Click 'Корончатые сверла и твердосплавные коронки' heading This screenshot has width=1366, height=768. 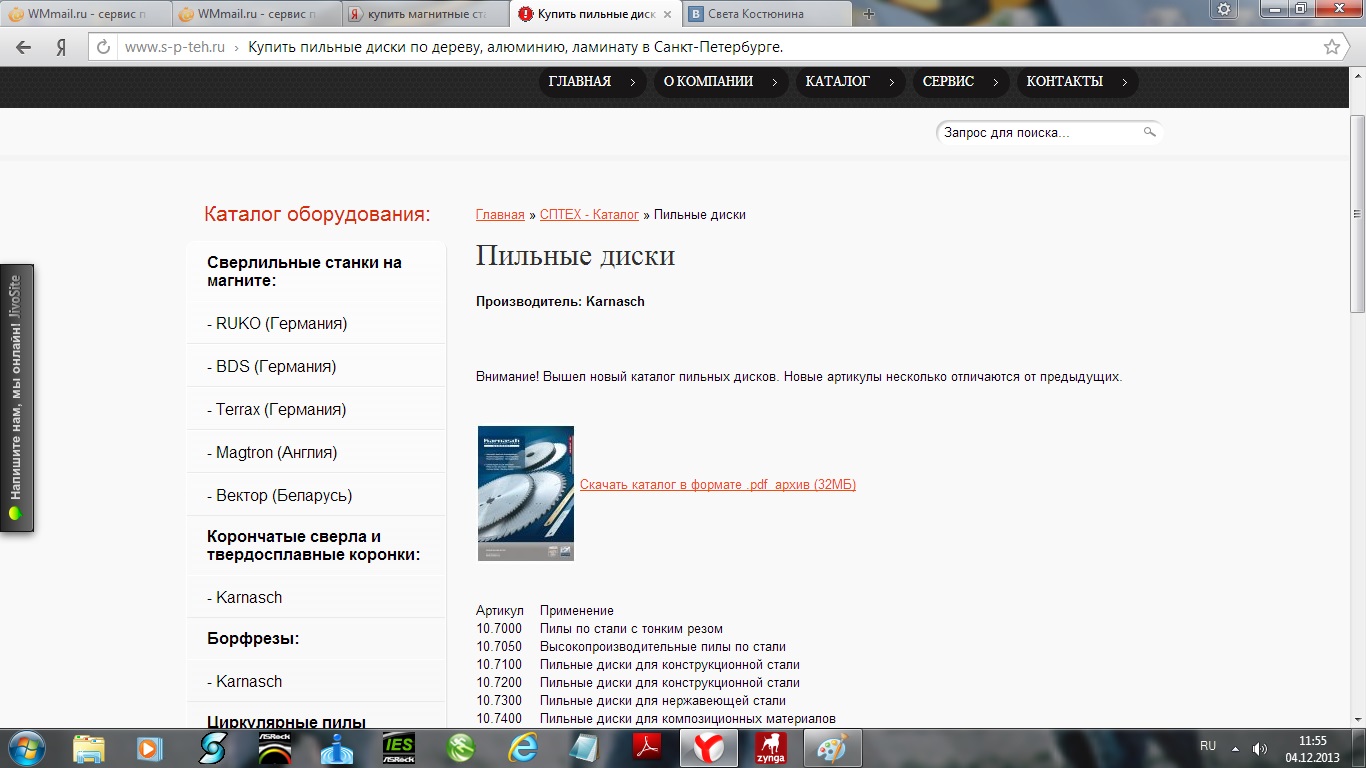[x=314, y=546]
